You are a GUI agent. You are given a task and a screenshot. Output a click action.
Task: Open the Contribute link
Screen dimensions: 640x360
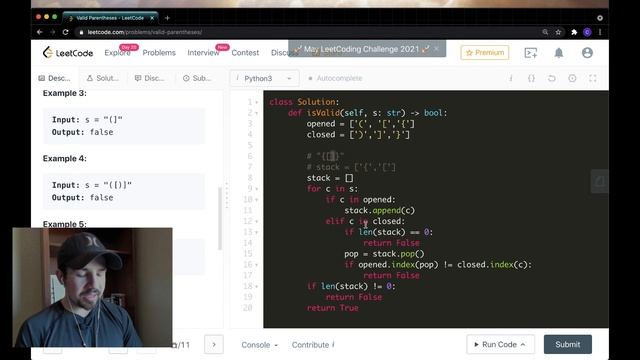(x=313, y=345)
